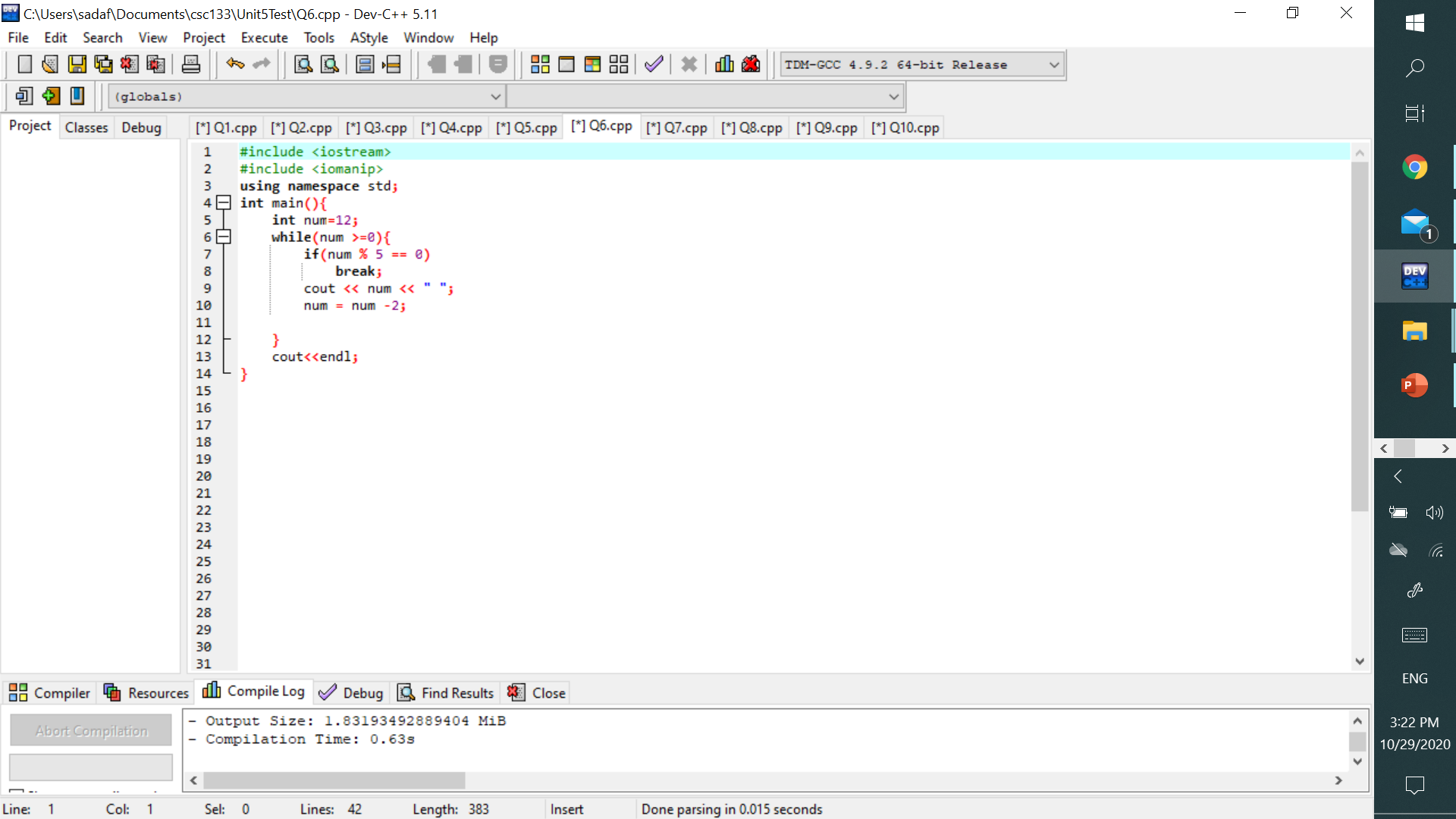1456x819 pixels.
Task: Switch to the Classes panel tab
Action: [86, 127]
